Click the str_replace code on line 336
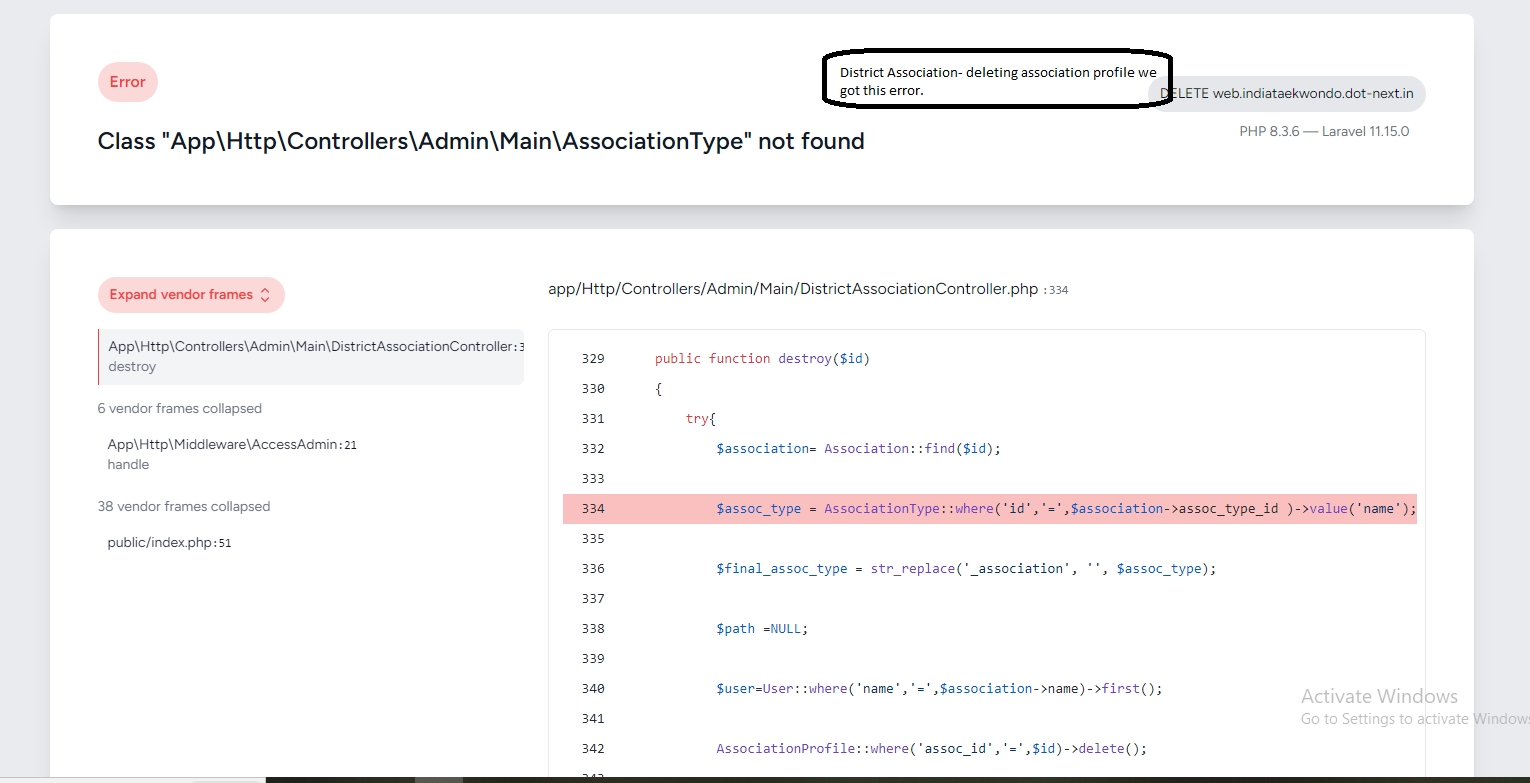Viewport: 1530px width, 783px height. pos(965,568)
